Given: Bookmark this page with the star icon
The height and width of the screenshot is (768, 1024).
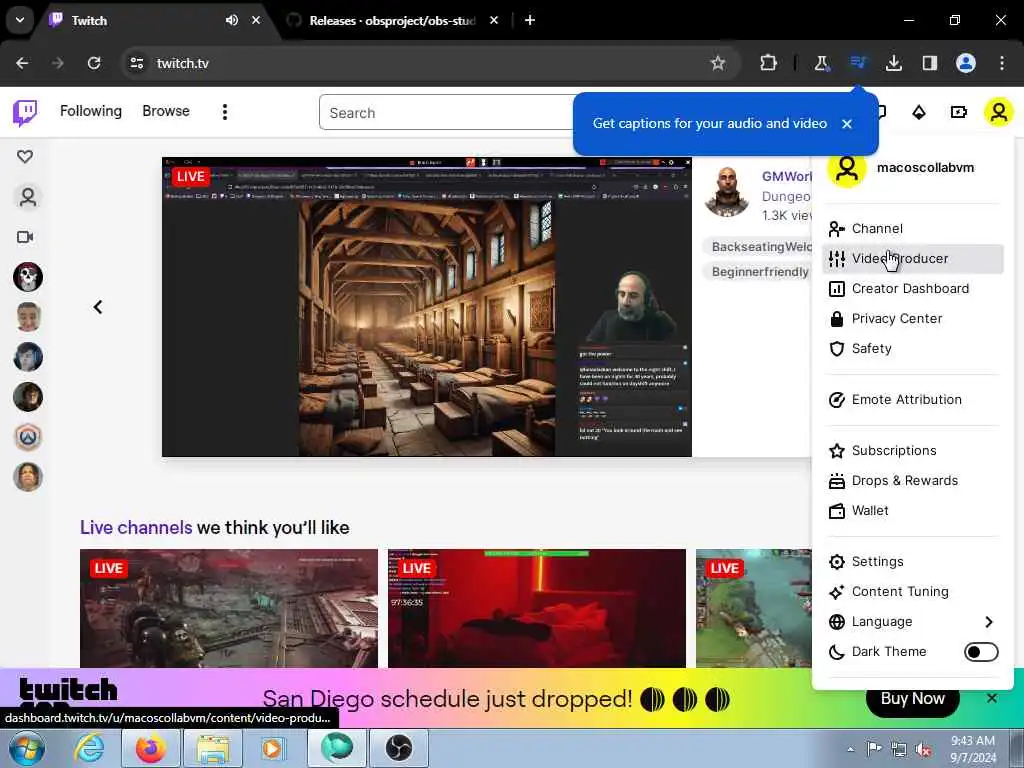Looking at the screenshot, I should point(718,63).
